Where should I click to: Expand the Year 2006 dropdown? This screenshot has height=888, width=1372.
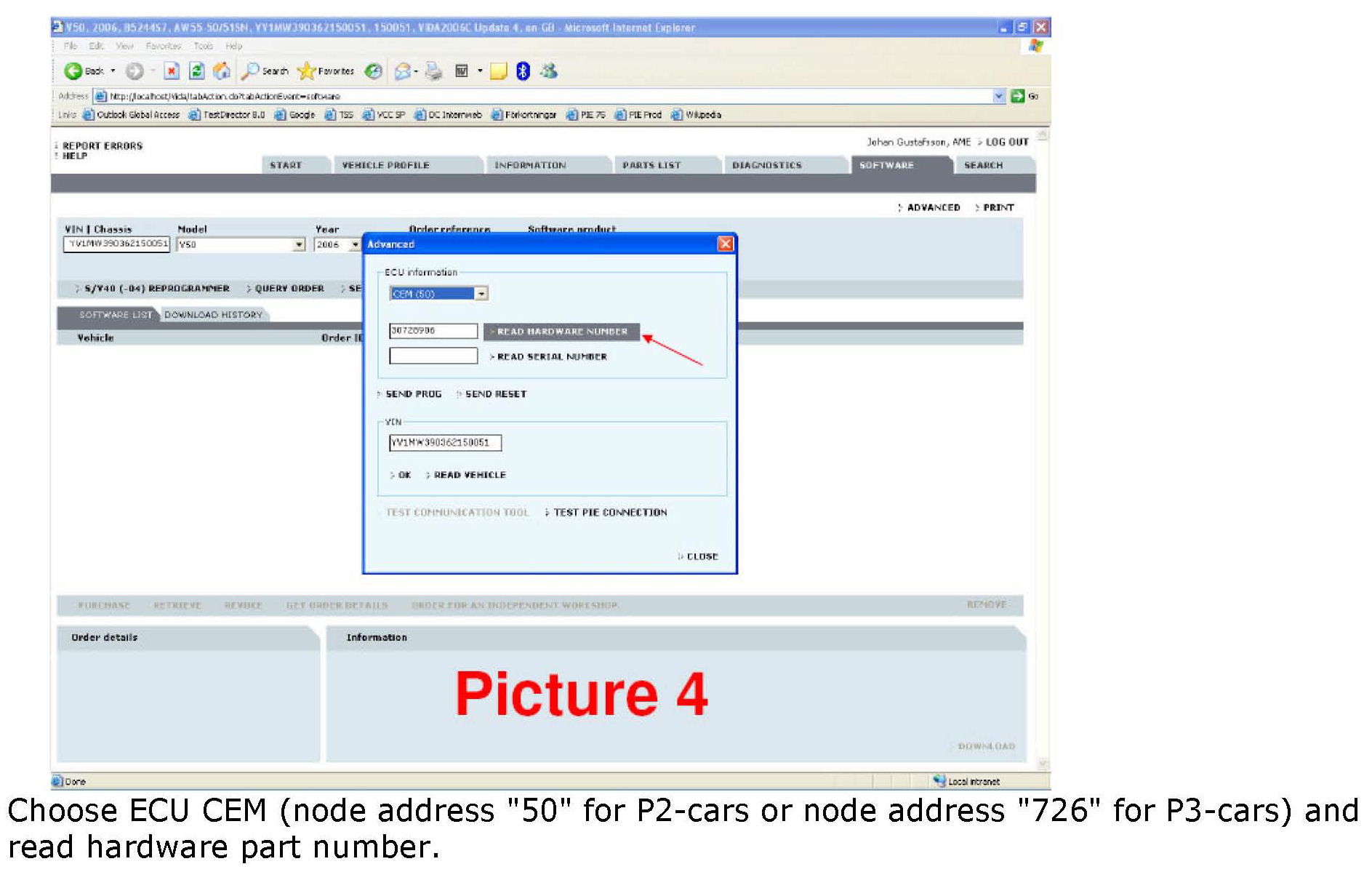pos(355,244)
